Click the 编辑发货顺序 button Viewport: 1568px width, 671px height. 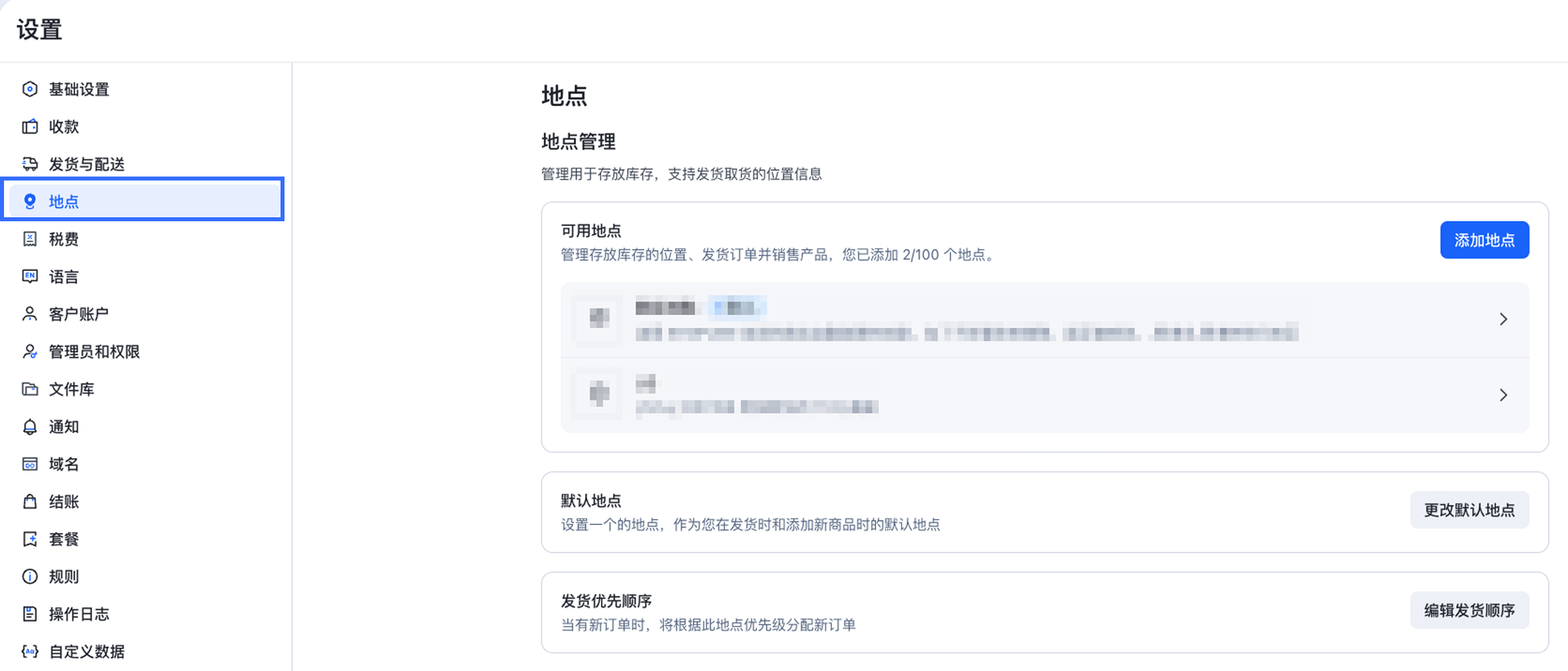[x=1469, y=610]
